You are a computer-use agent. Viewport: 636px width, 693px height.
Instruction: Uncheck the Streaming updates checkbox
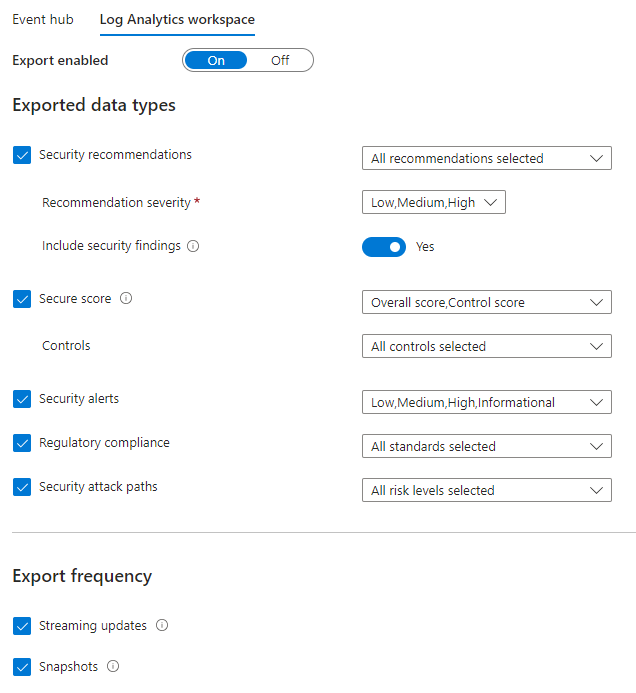22,626
